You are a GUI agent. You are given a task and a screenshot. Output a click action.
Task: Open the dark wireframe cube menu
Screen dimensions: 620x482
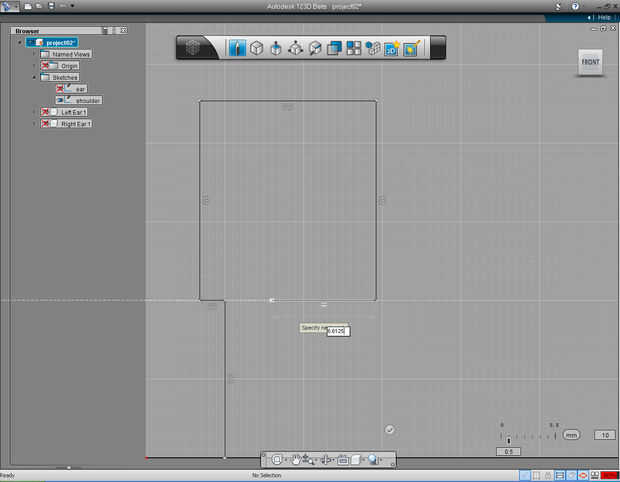193,48
